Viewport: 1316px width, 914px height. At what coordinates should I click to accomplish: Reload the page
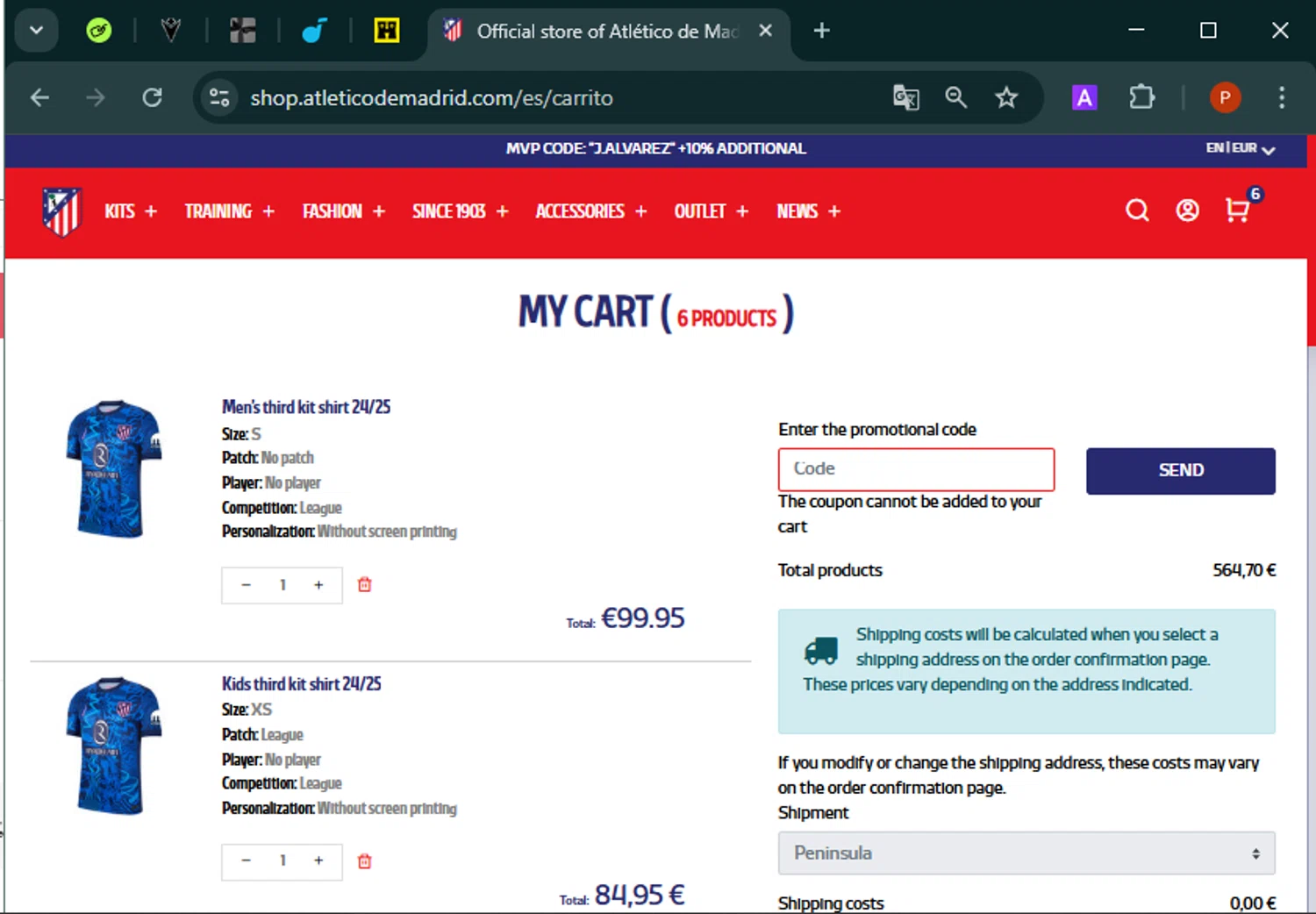pos(153,97)
